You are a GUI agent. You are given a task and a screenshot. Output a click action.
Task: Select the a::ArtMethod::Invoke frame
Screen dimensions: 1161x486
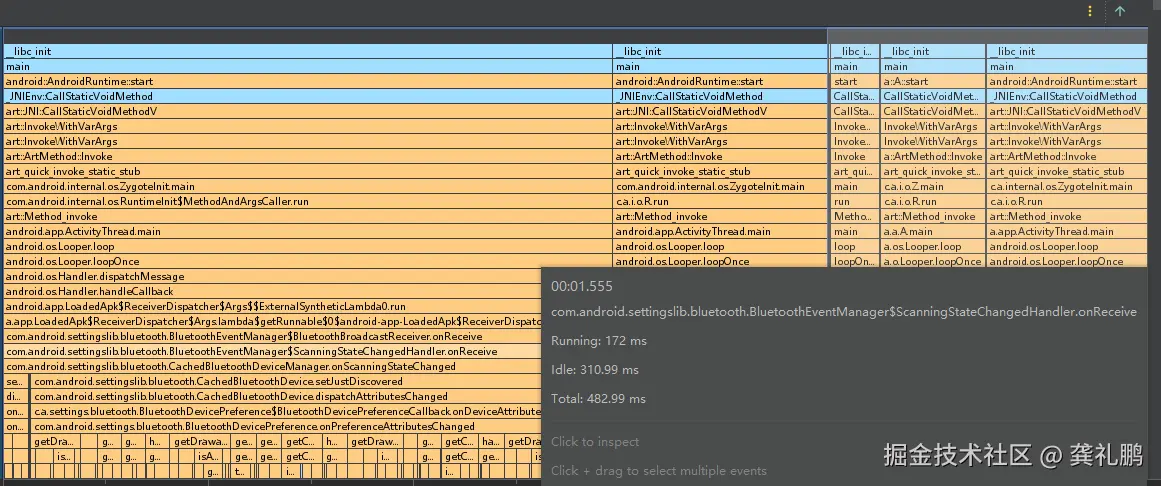click(x=933, y=156)
